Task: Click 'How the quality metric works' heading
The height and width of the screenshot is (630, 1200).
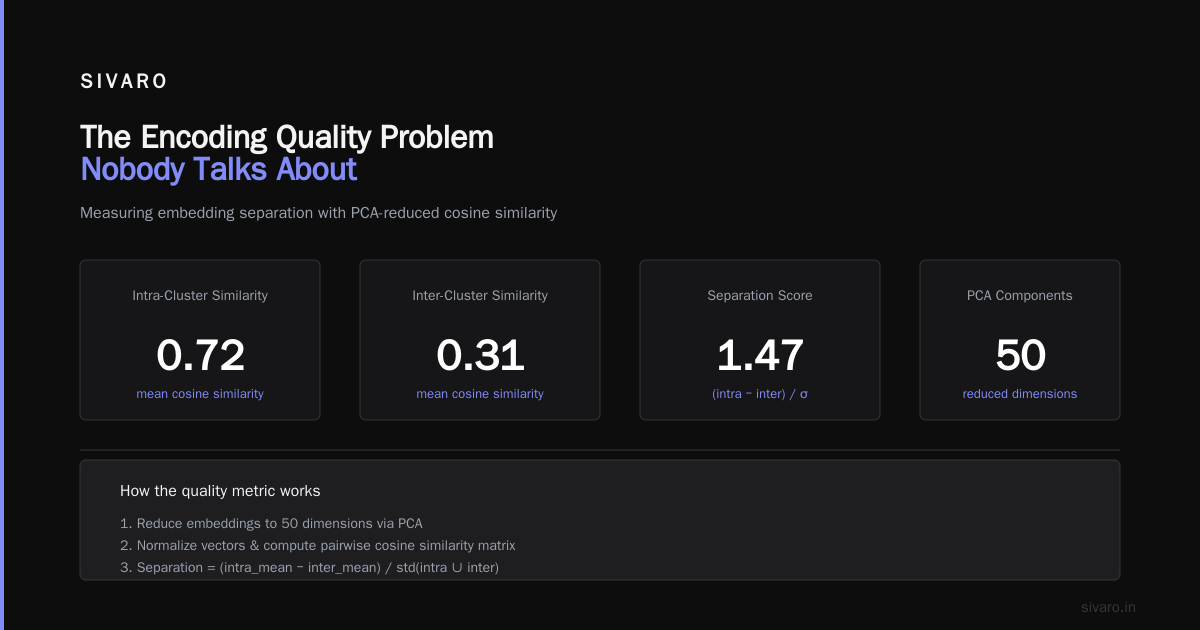Action: click(x=220, y=491)
